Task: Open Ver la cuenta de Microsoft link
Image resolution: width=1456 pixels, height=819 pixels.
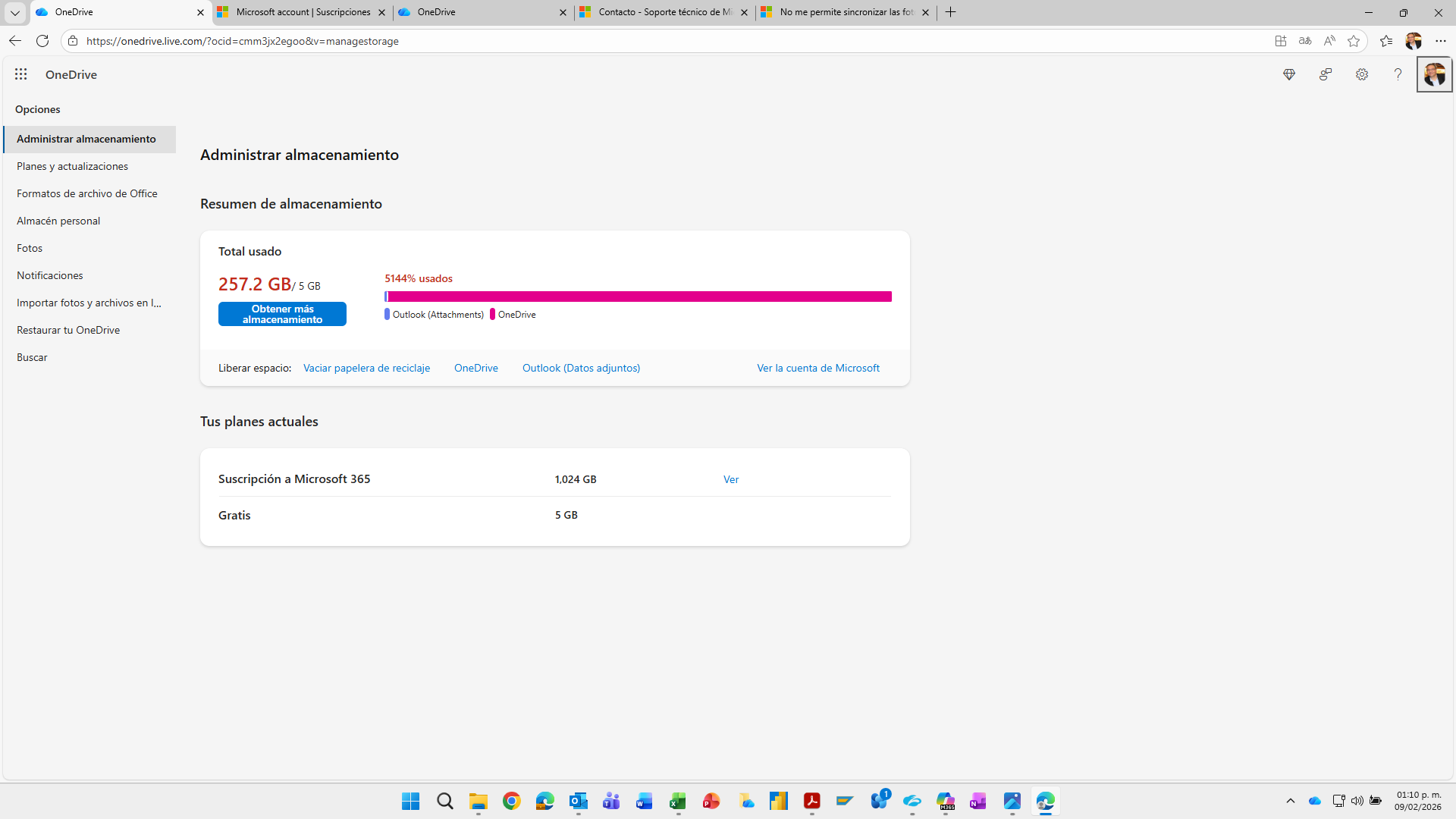Action: (818, 368)
